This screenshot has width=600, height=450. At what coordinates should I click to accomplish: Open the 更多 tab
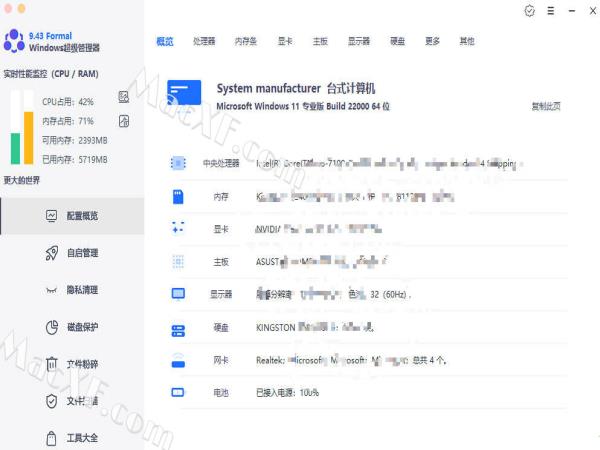point(432,41)
